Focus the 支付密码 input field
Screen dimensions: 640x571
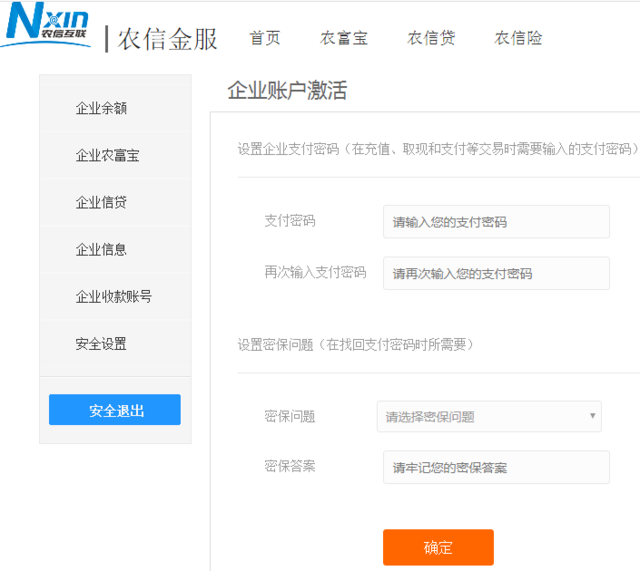click(x=496, y=222)
